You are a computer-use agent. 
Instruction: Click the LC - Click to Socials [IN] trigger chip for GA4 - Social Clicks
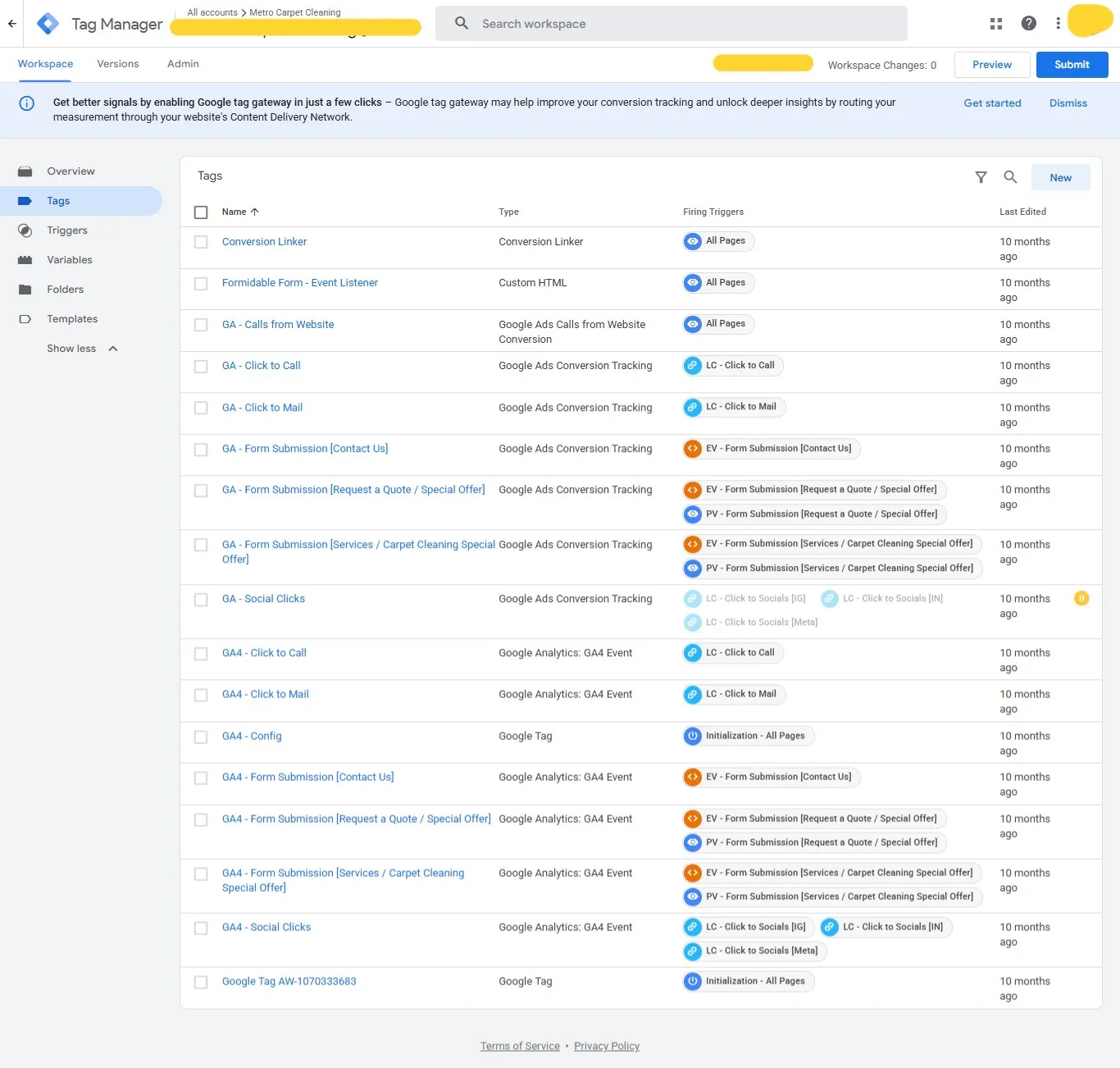click(886, 927)
